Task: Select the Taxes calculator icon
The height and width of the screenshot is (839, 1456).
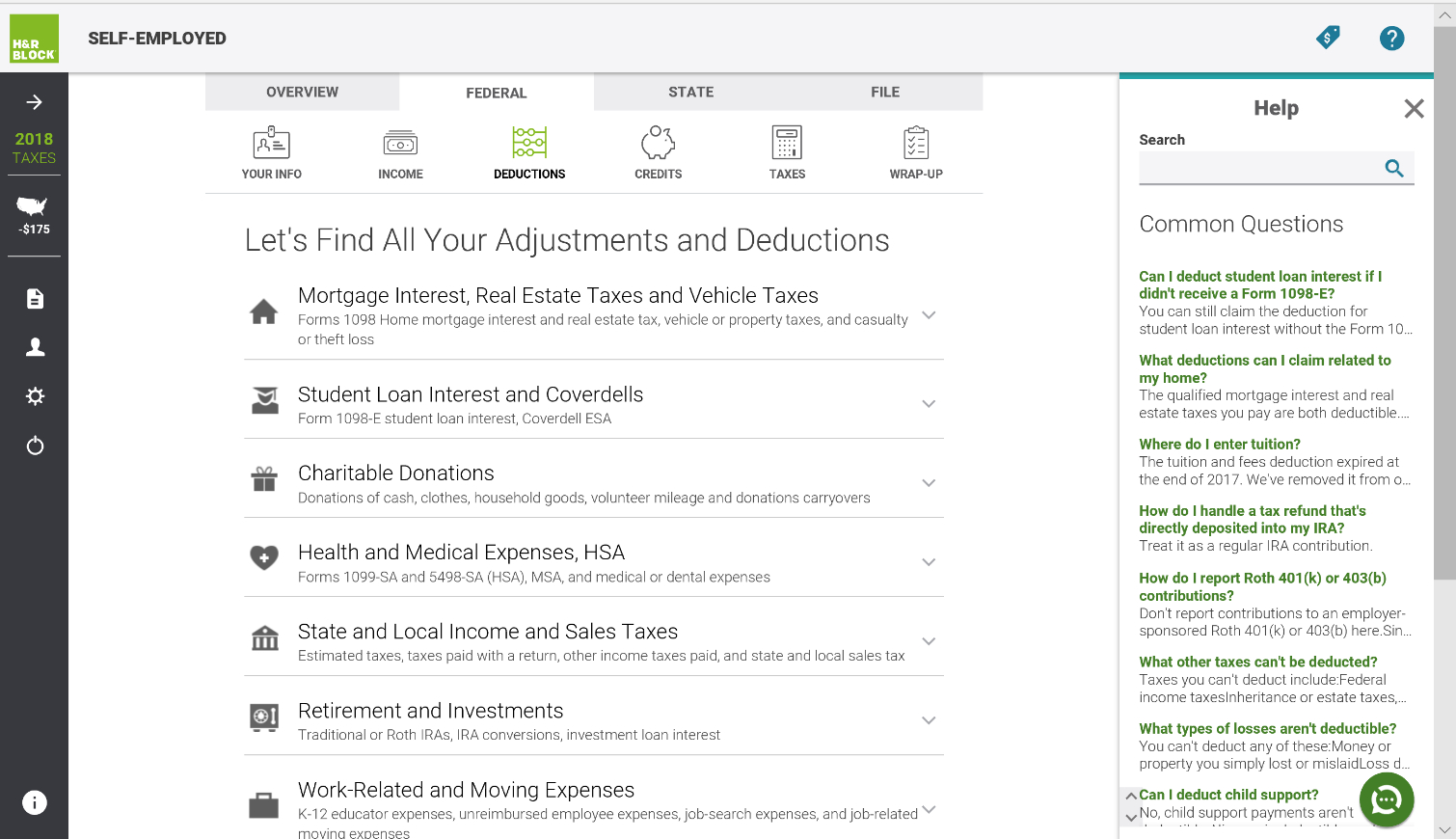Action: (x=787, y=142)
